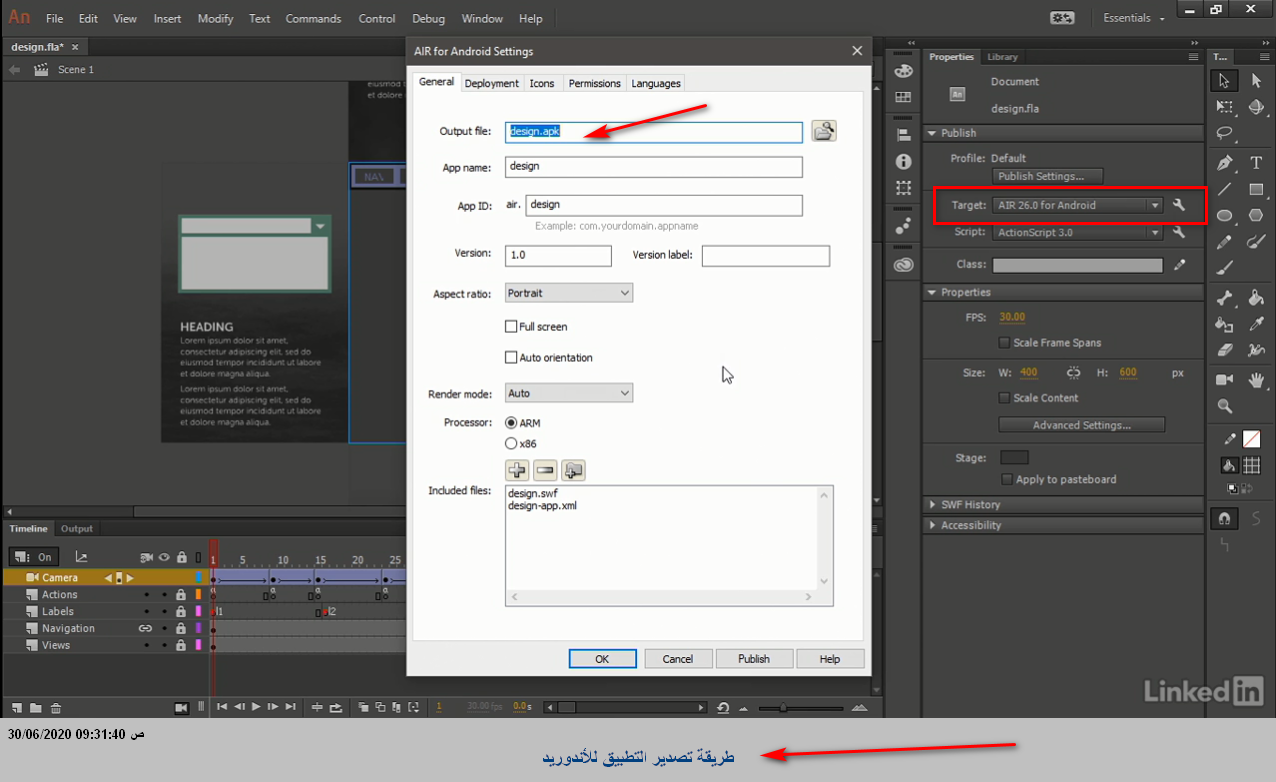
Task: Select the Camera tool in Tools panel
Action: pos(1224,380)
